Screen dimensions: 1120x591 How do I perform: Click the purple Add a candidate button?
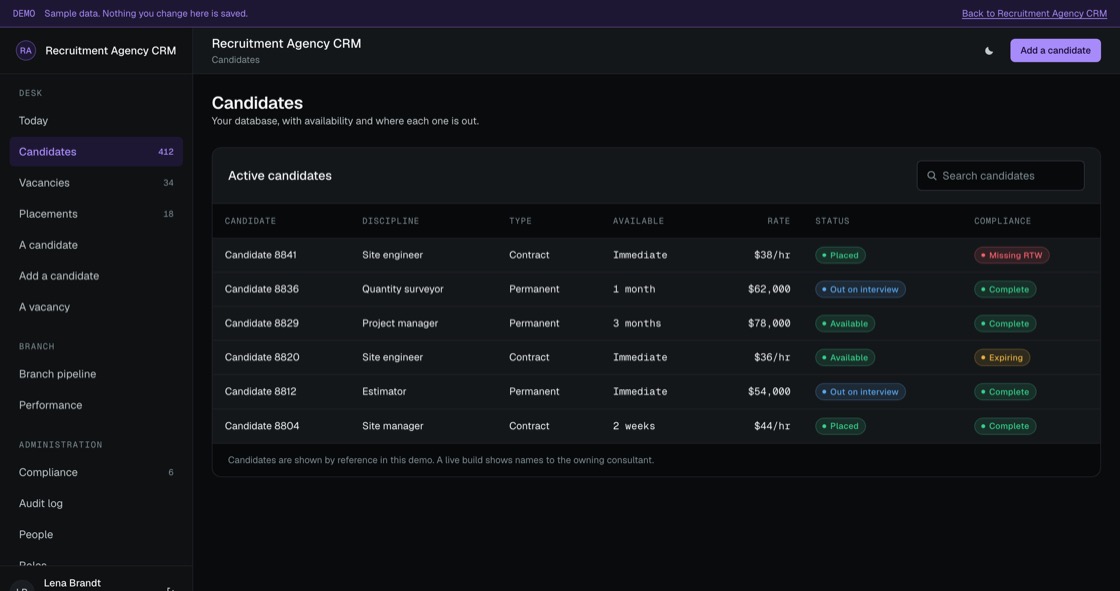pos(1055,51)
